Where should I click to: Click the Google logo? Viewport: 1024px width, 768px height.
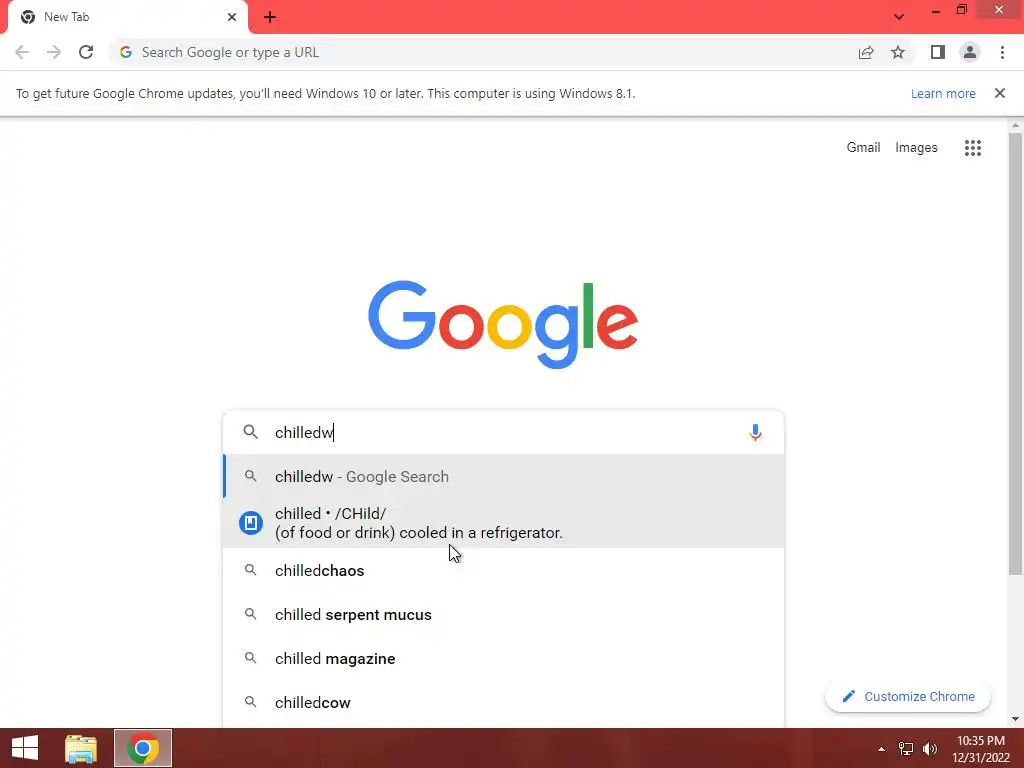503,325
